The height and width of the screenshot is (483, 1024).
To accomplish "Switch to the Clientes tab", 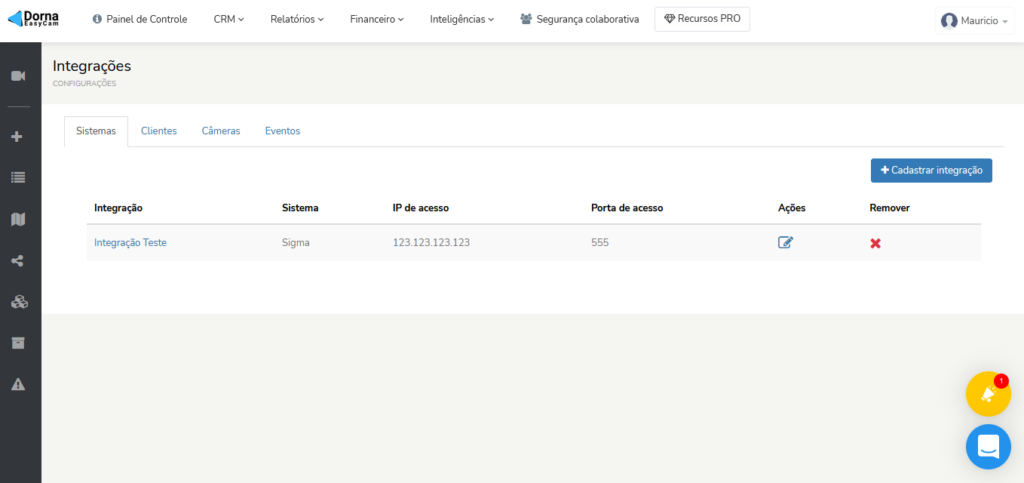I will pos(159,131).
